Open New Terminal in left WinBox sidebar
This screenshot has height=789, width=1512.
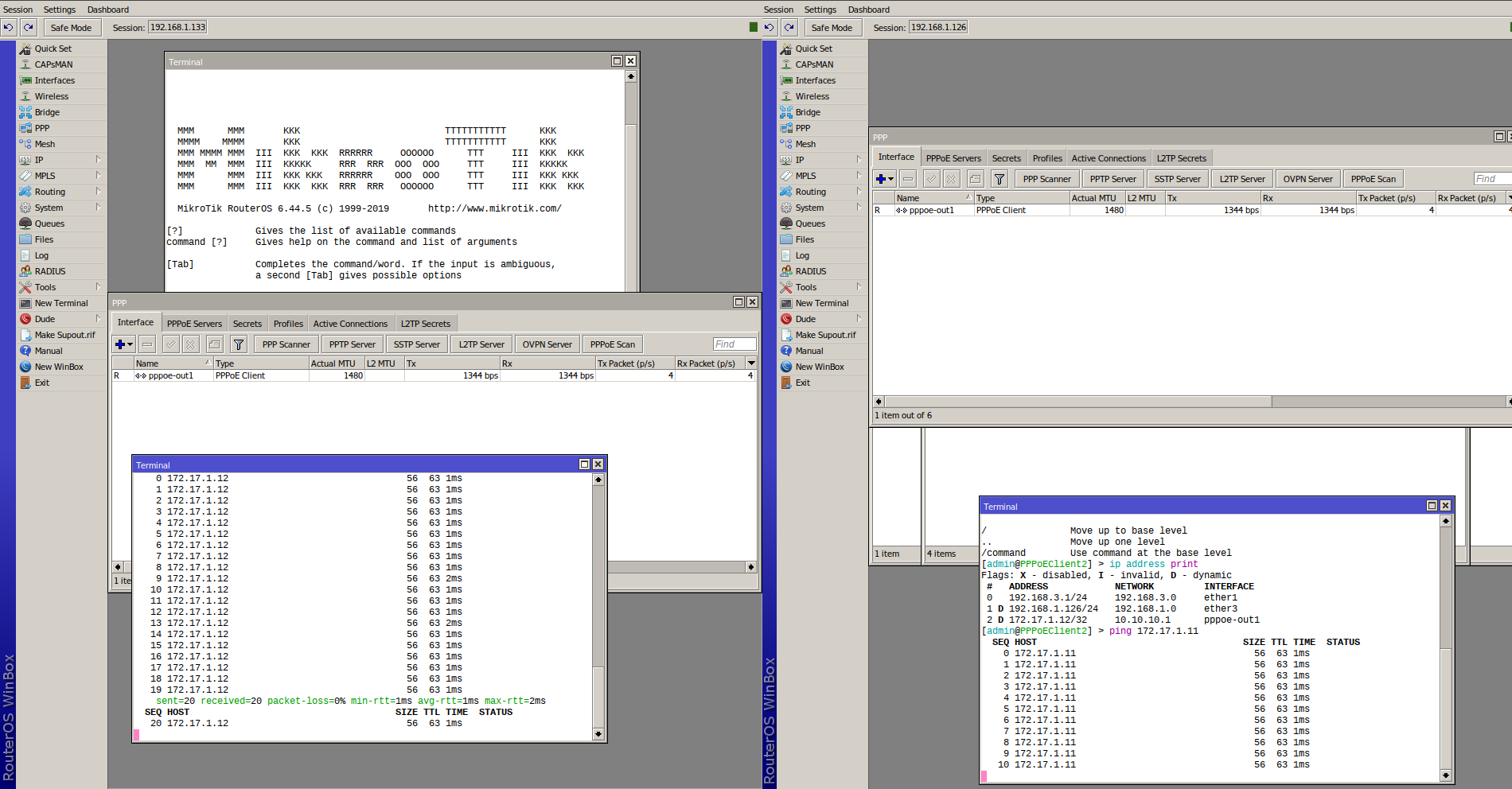coord(61,303)
